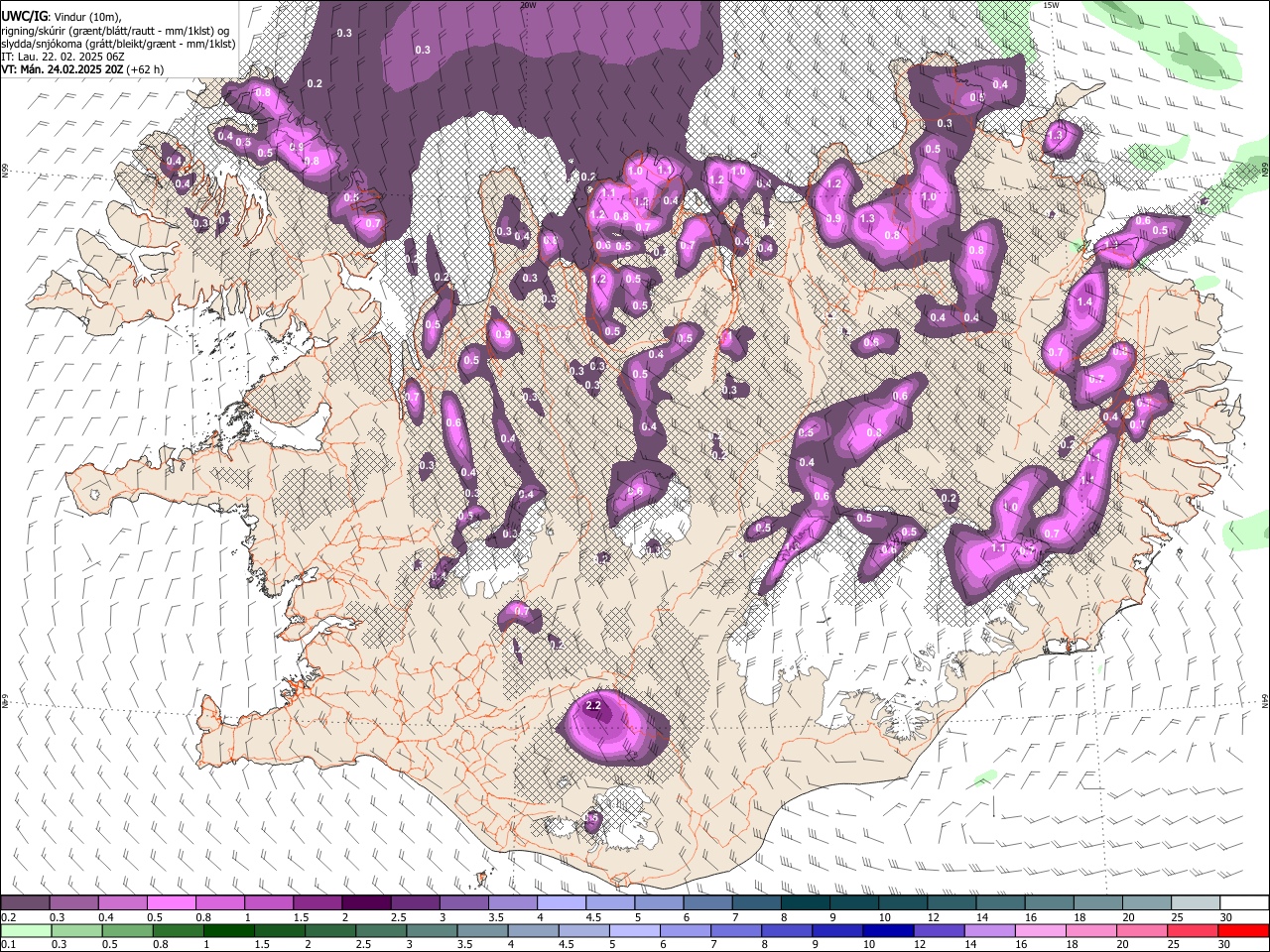Select the "1.4" precipitation value on the map

coord(1084,302)
